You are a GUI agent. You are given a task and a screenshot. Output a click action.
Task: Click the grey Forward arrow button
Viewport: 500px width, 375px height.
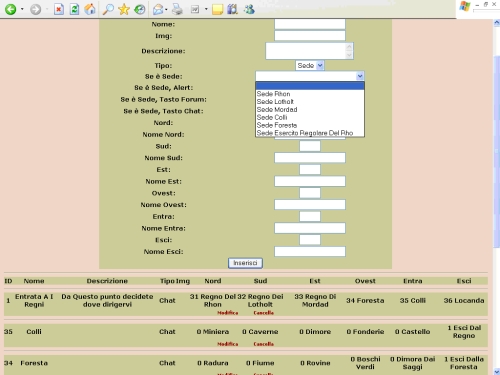point(35,9)
